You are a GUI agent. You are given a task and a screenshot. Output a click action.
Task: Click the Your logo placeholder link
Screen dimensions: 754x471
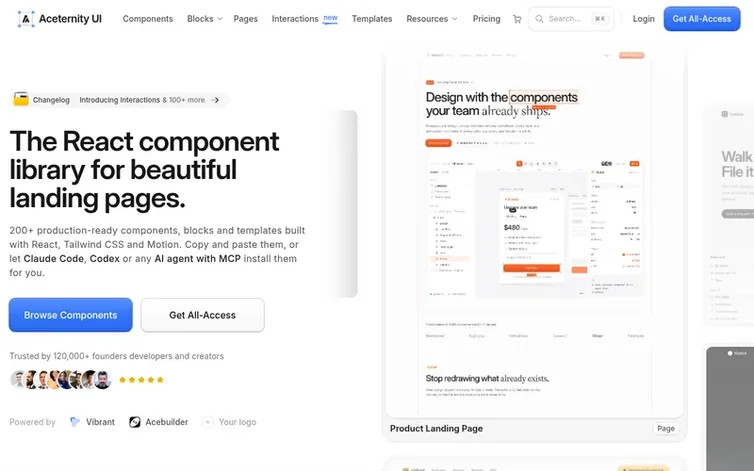coord(229,422)
